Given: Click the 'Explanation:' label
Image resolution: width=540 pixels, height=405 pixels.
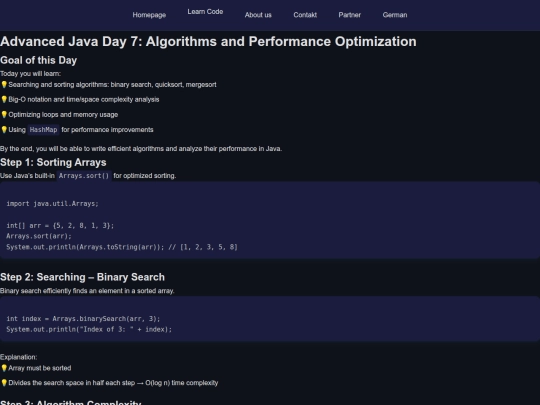Looking at the screenshot, I should pyautogui.click(x=18, y=357).
